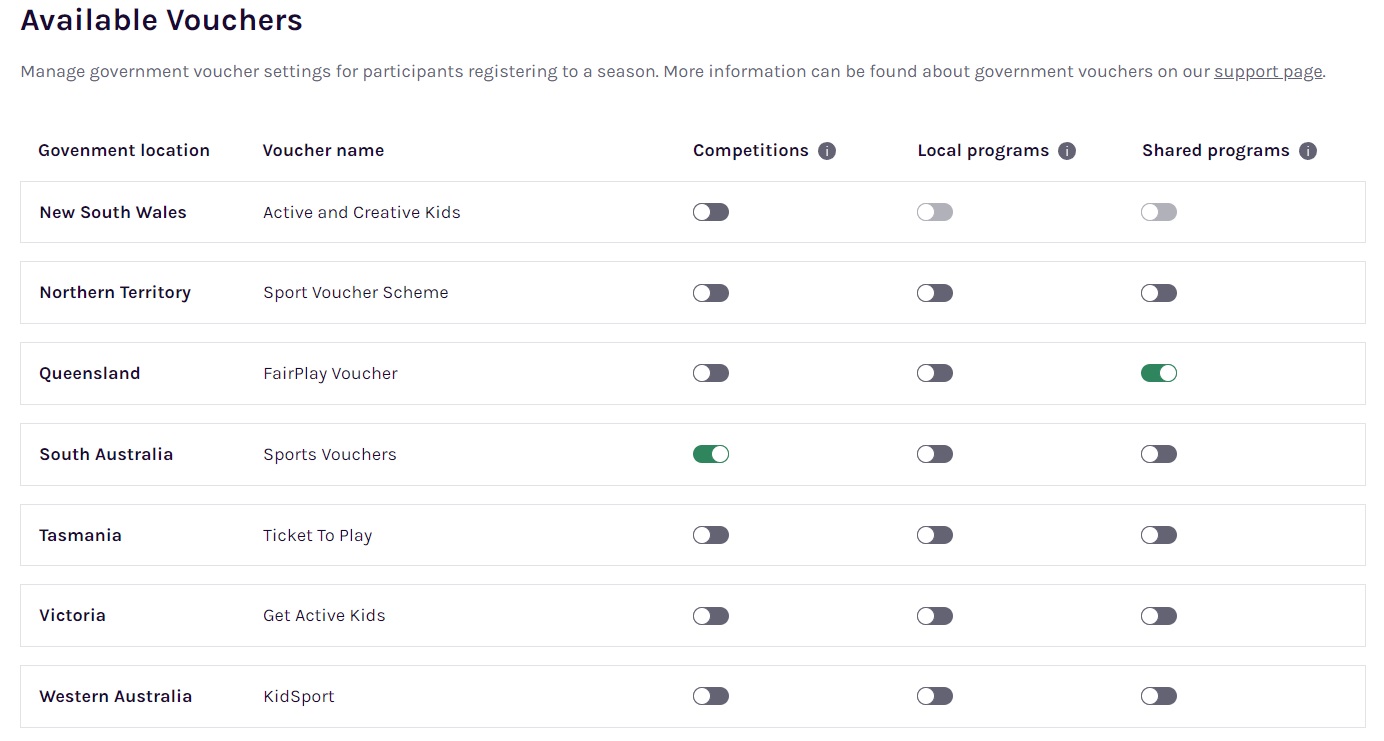Toggle Western Australia Local programs switch
Screen dimensions: 1384x741
coord(935,696)
